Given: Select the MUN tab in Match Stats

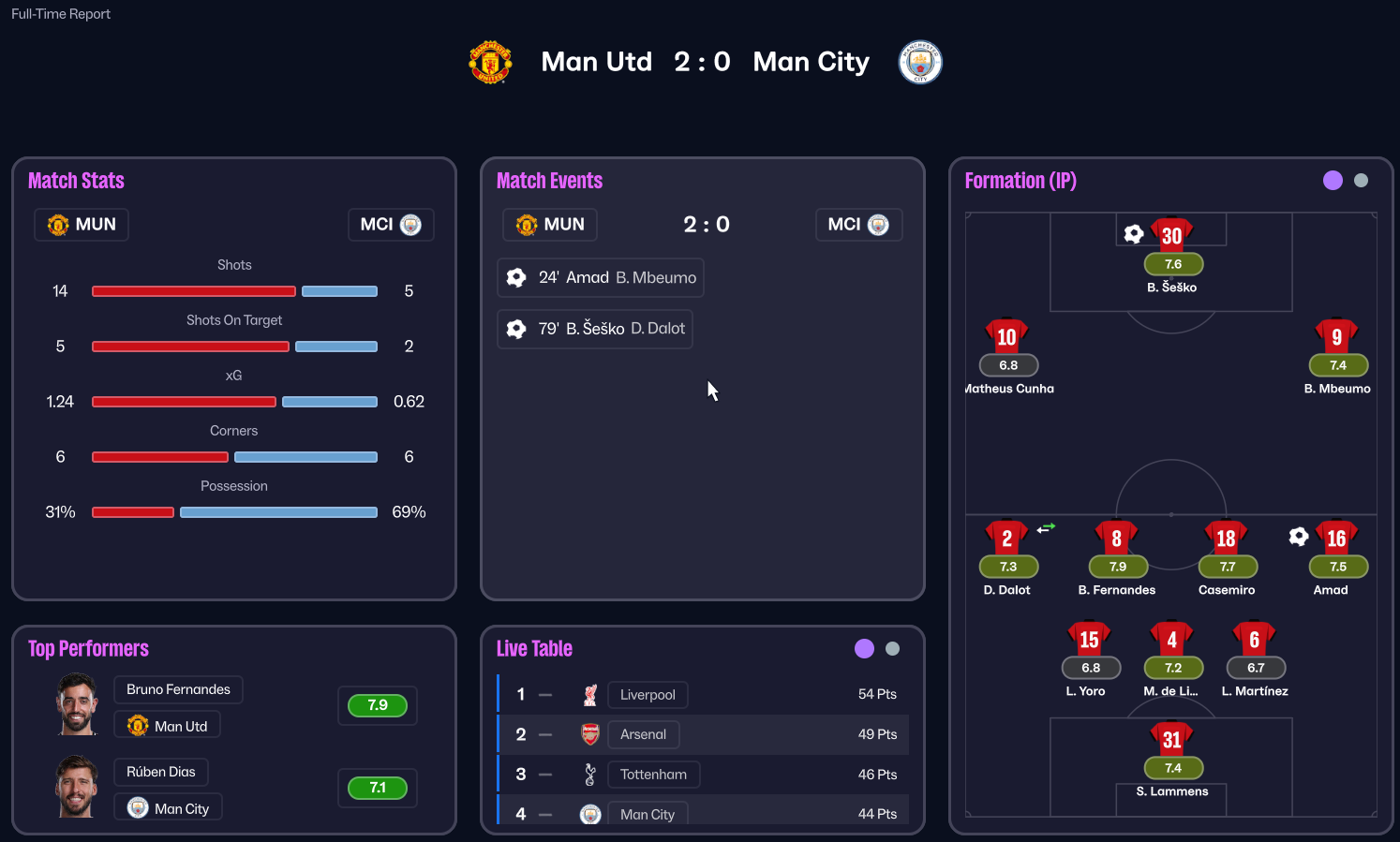Looking at the screenshot, I should pos(82,225).
